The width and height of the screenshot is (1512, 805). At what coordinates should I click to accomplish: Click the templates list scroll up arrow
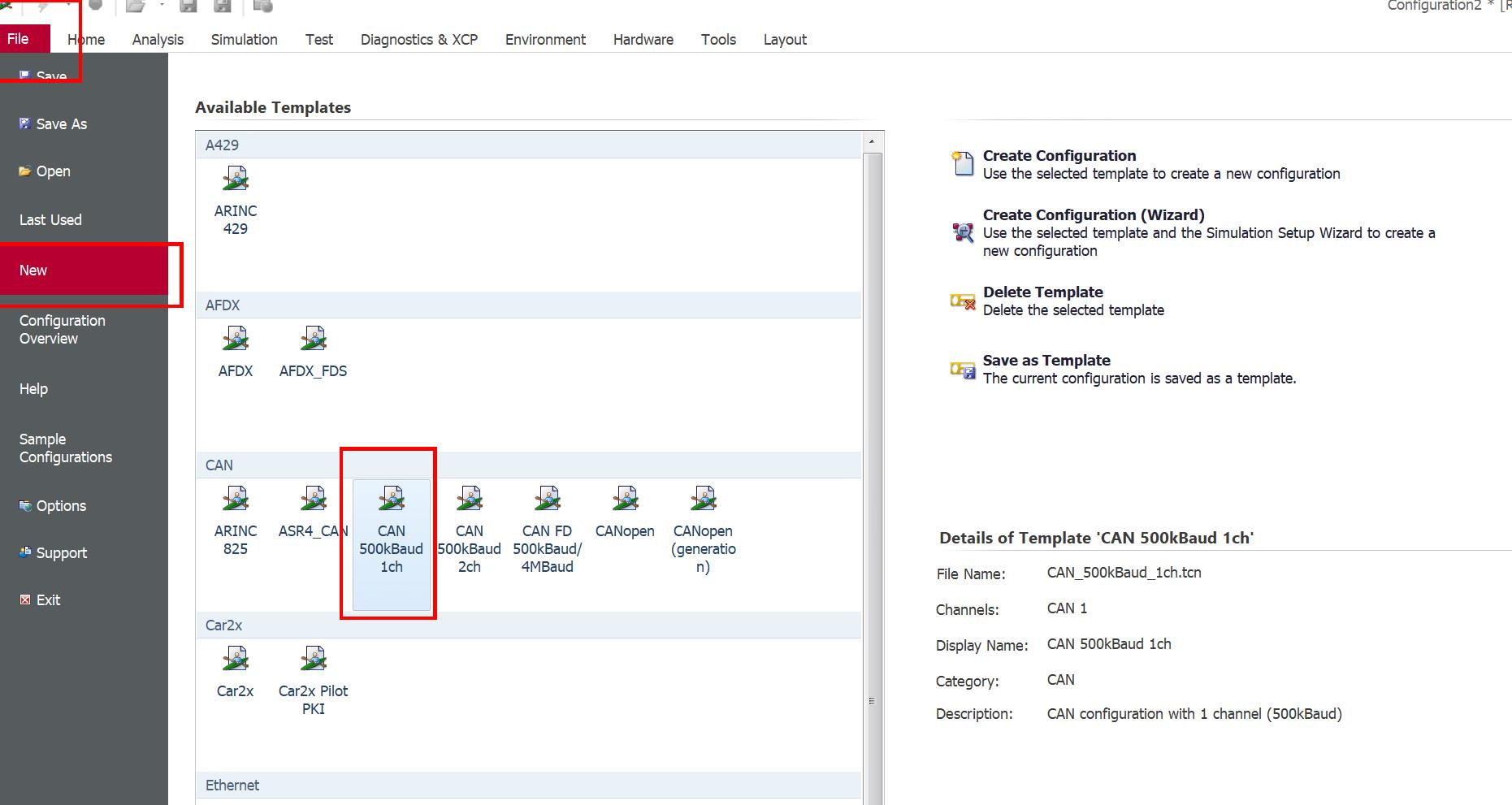point(872,141)
